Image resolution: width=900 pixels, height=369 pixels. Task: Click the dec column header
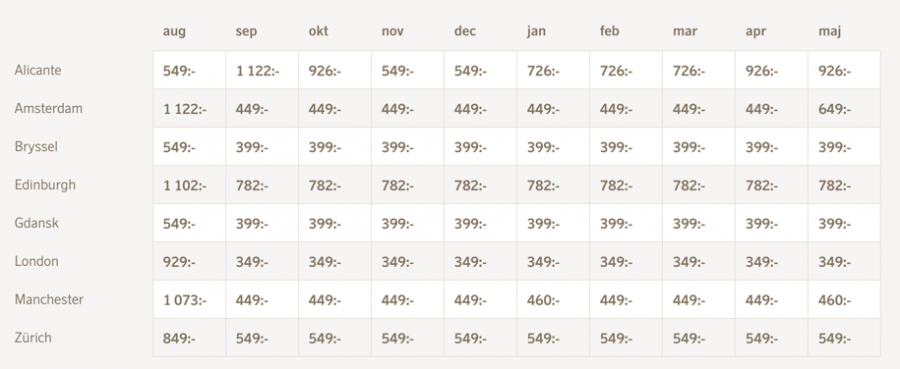(465, 32)
